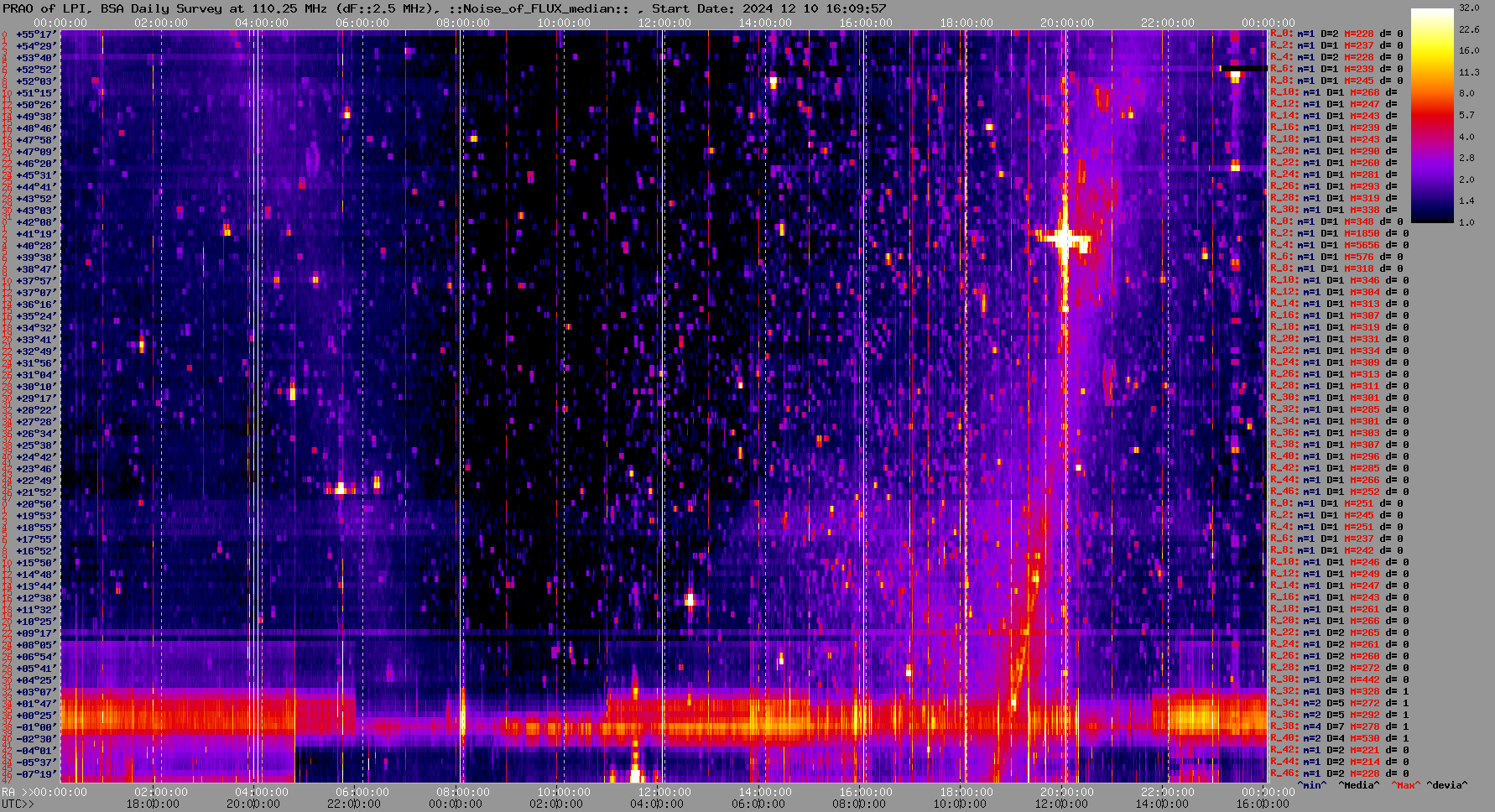This screenshot has width=1495, height=812.
Task: Click the +03°07' declination label
Action: tap(35, 692)
